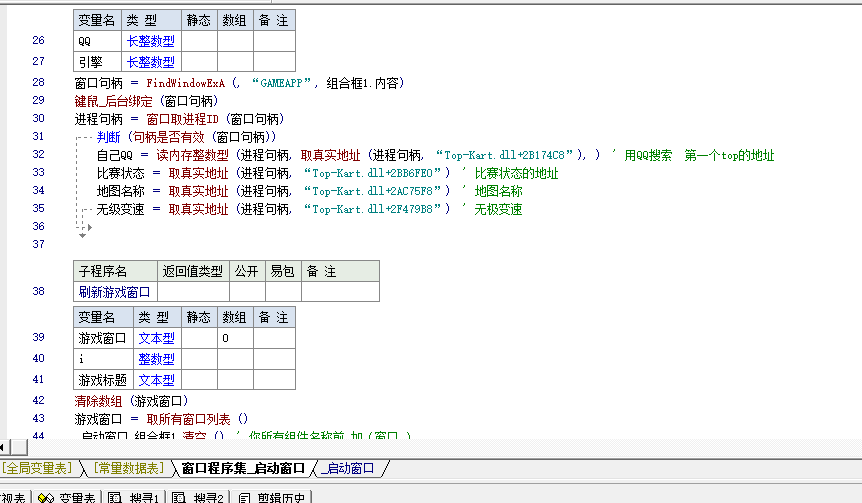Click the FindWindowExA function call

click(185, 83)
